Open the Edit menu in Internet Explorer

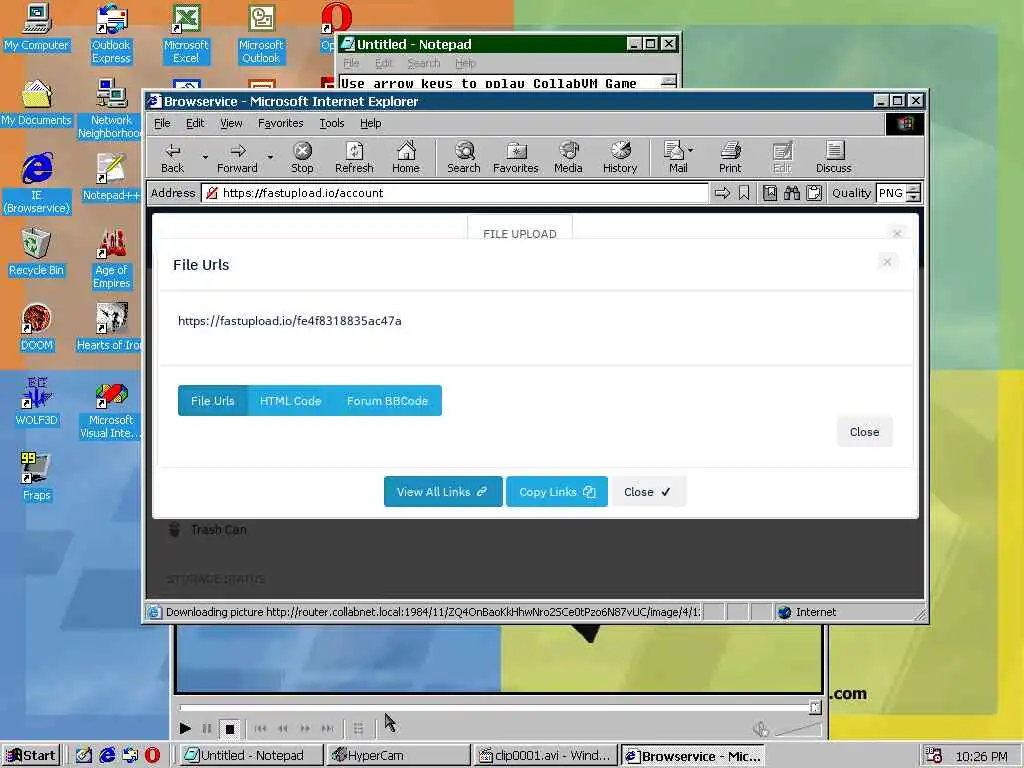coord(195,123)
